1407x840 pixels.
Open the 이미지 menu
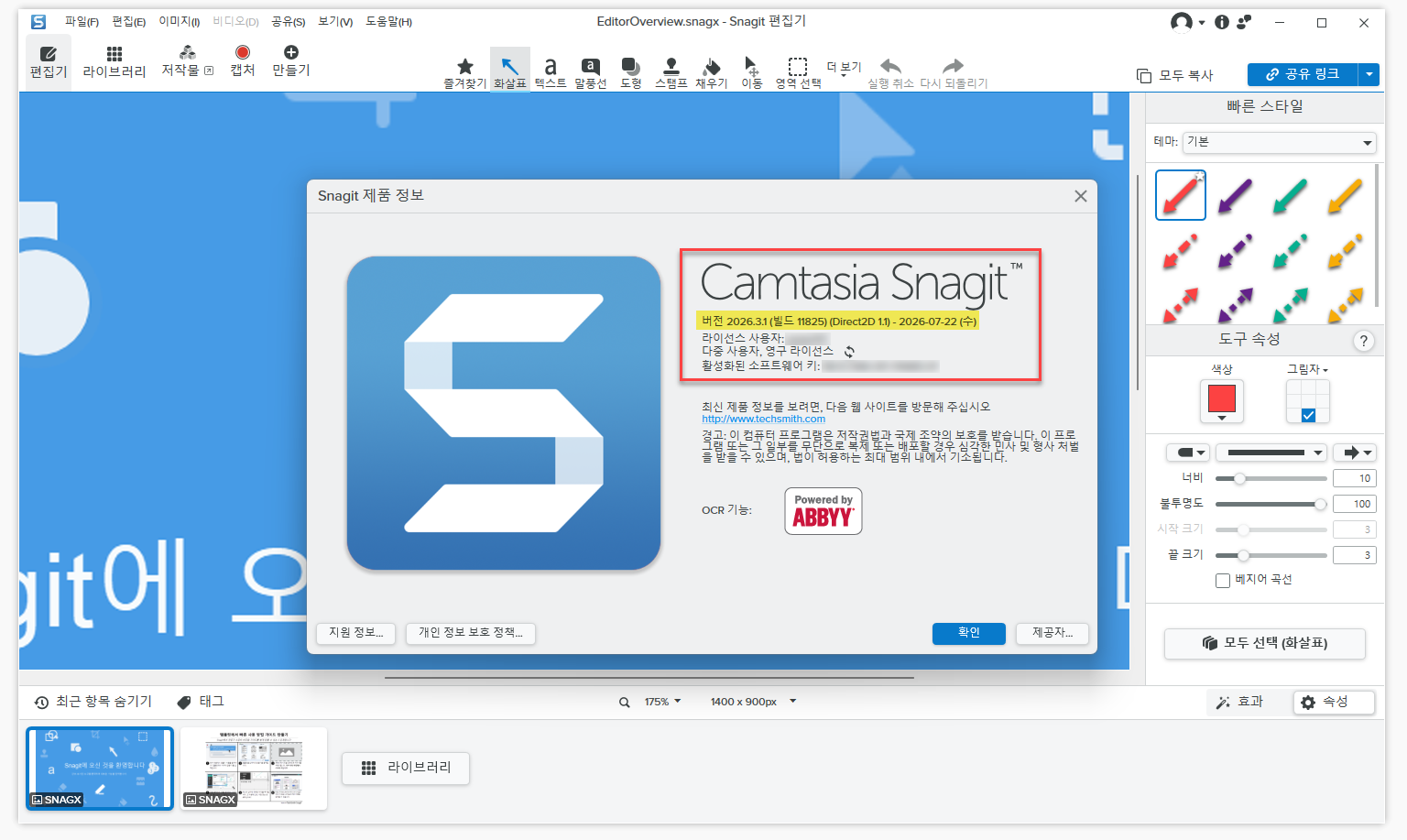179,22
